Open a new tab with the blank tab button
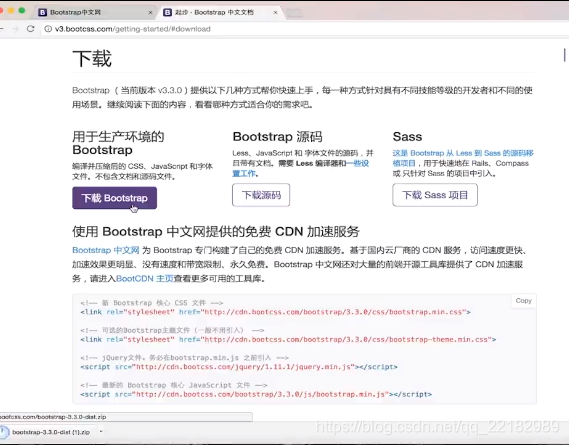Viewport: 569px width, 445px height. coord(294,13)
